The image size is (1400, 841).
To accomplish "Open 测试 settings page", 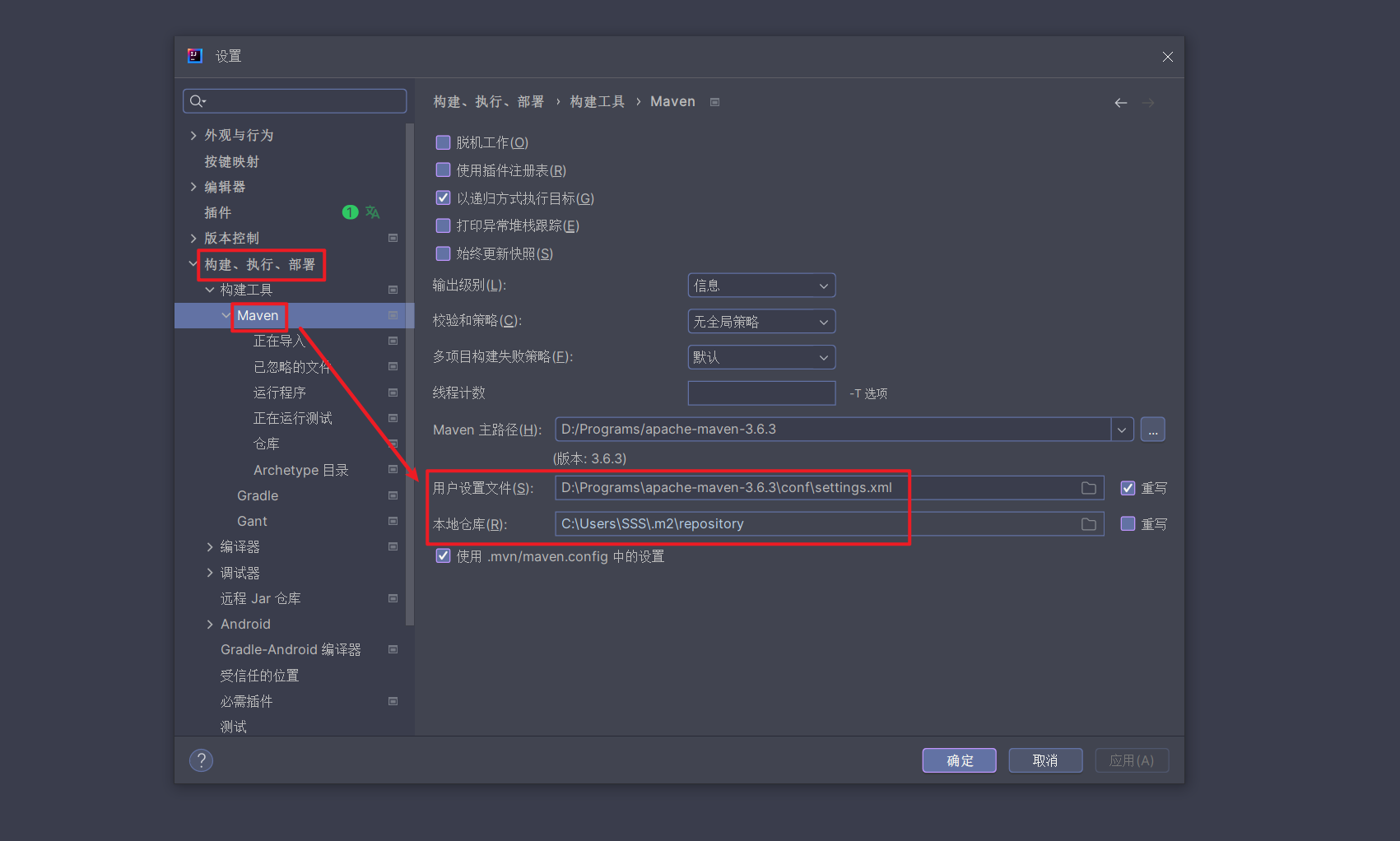I will click(233, 727).
